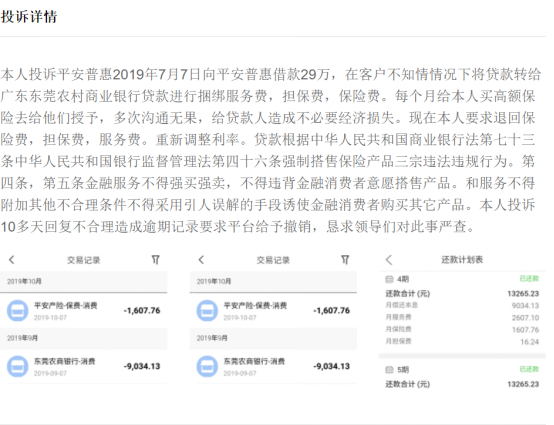554x425 pixels.
Task: Open filter icon in middle 交易记录 screenshot
Action: tap(345, 260)
